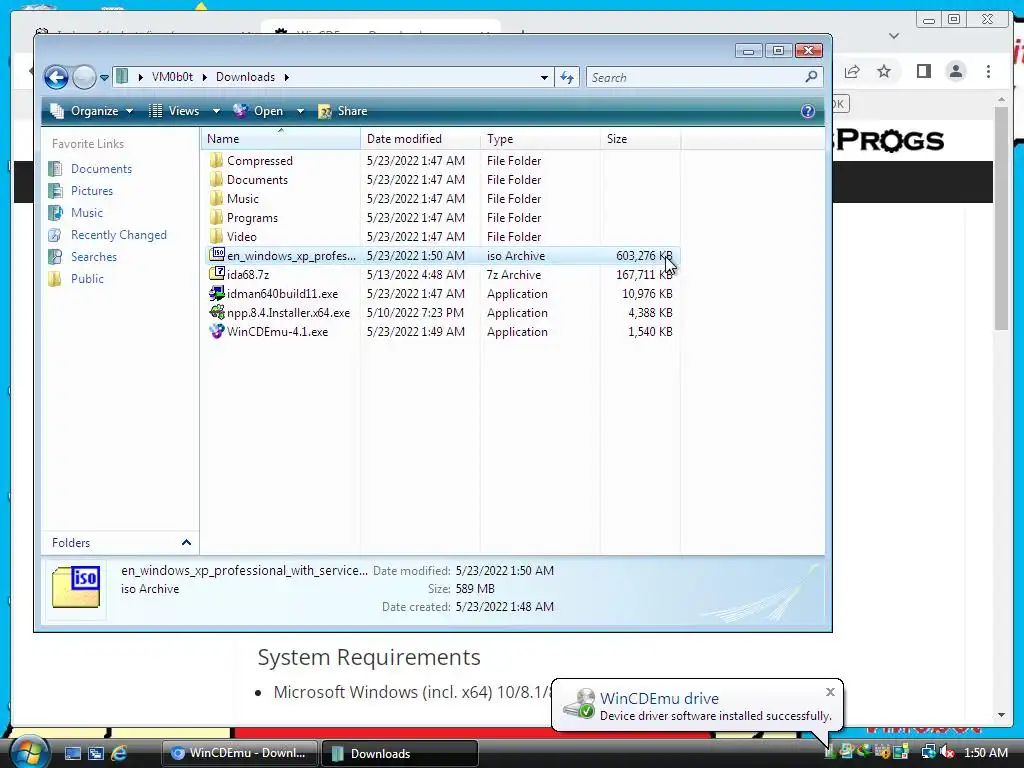
Task: Select the Compressed folder icon
Action: pyautogui.click(x=217, y=161)
